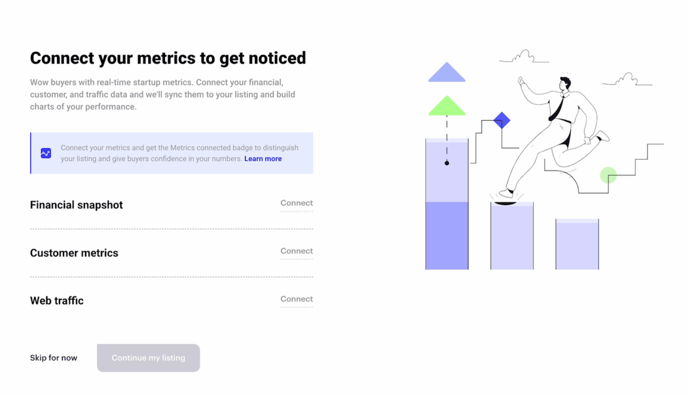Connect the Web traffic data
The height and width of the screenshot is (395, 688).
(x=297, y=299)
